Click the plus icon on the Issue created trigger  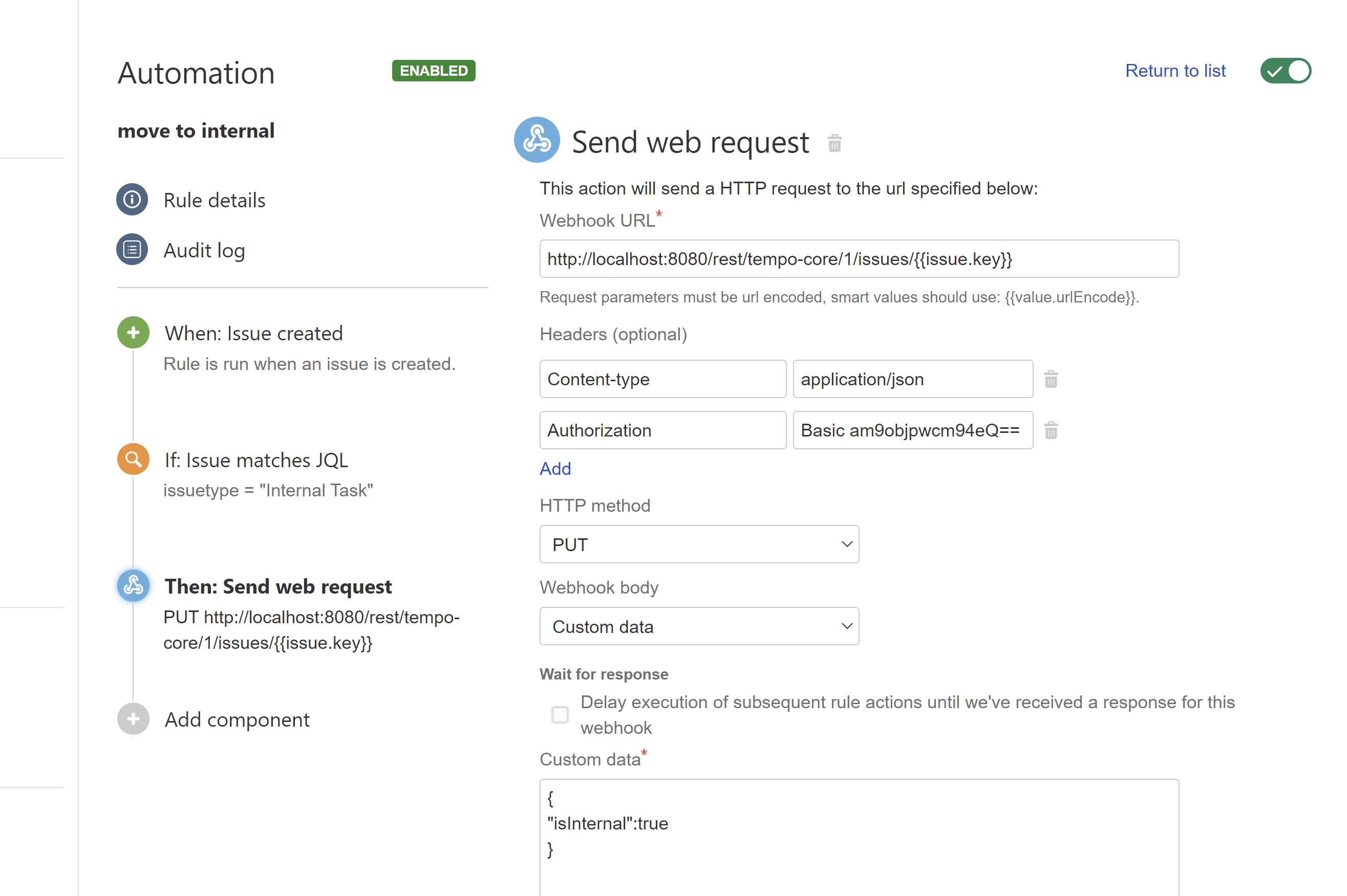point(133,333)
